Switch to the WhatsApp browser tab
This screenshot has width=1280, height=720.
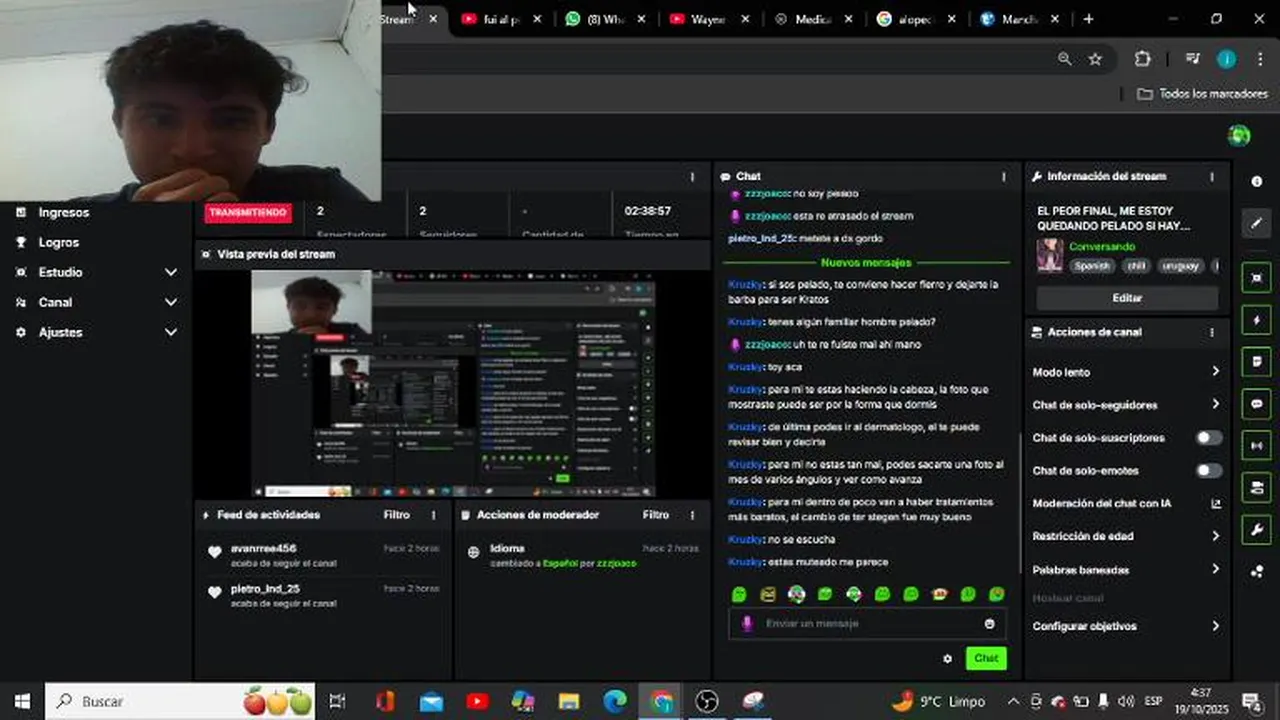(x=606, y=19)
